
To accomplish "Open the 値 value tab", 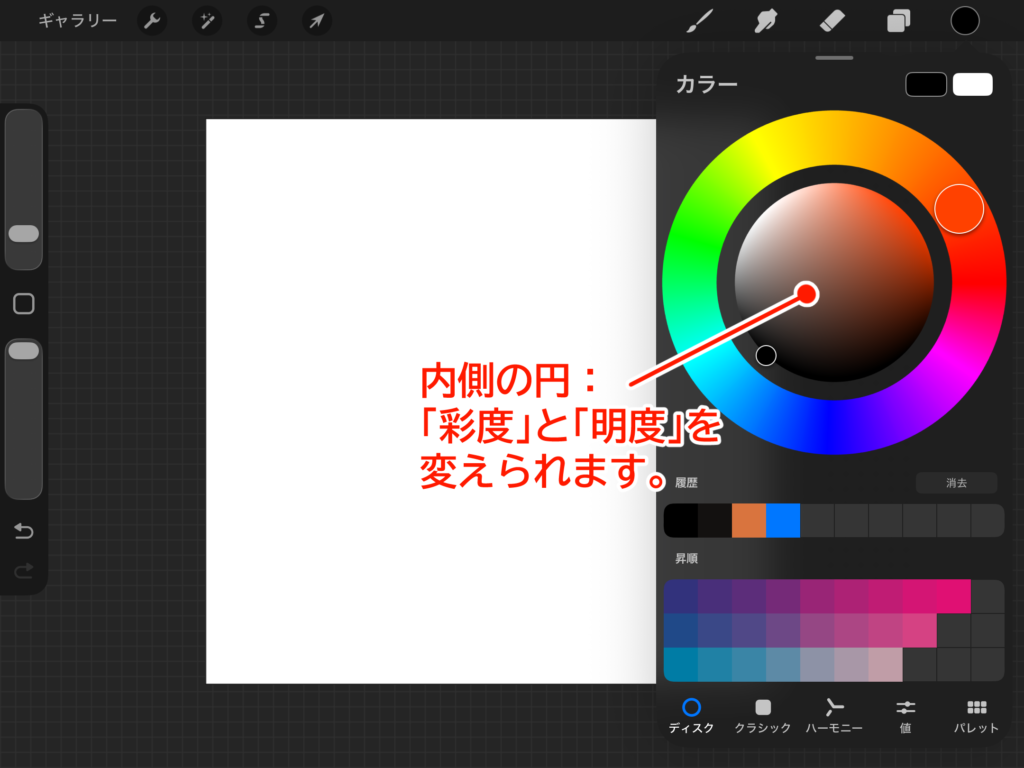I will (905, 716).
